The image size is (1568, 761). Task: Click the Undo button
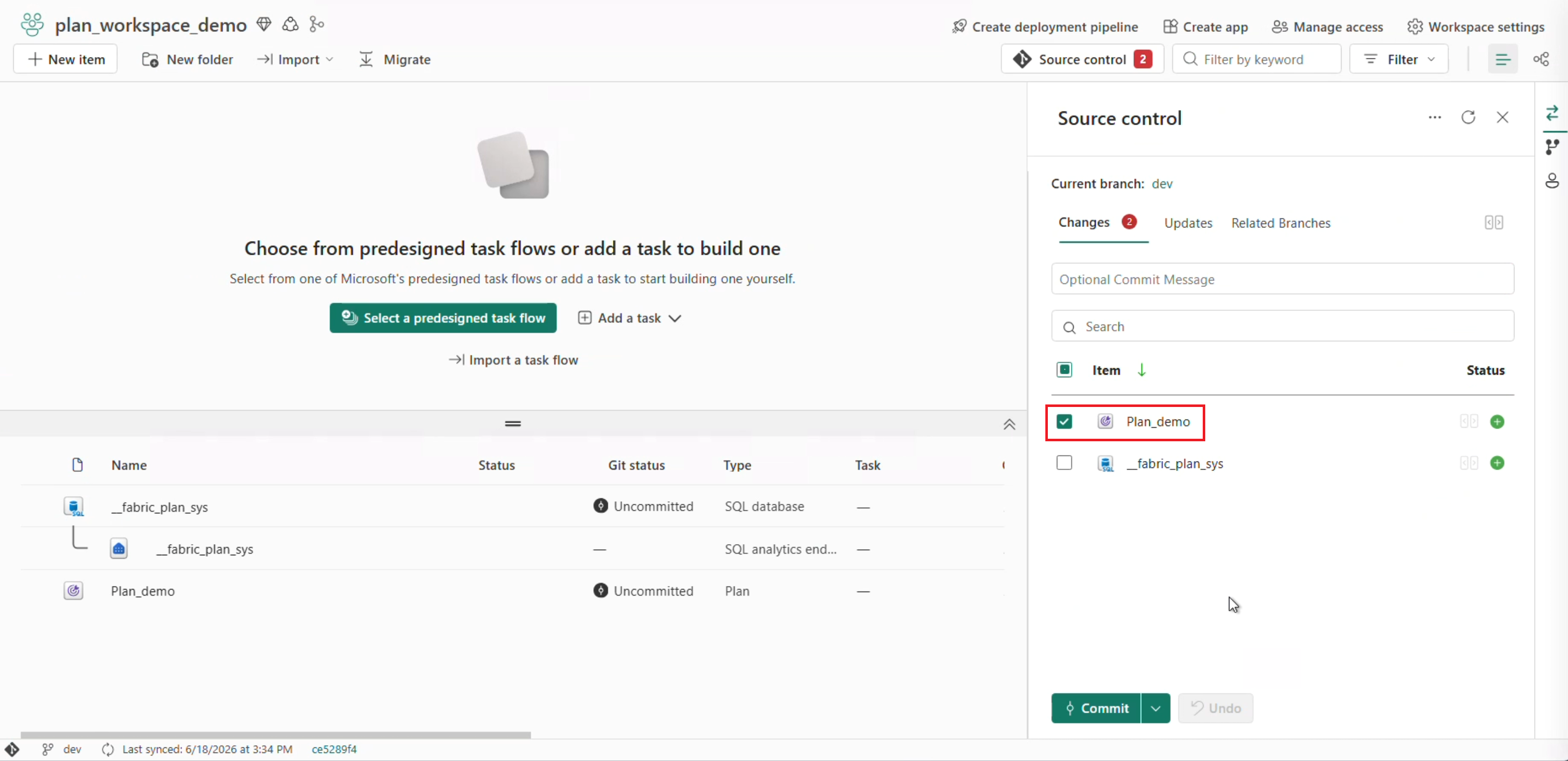[x=1215, y=708]
